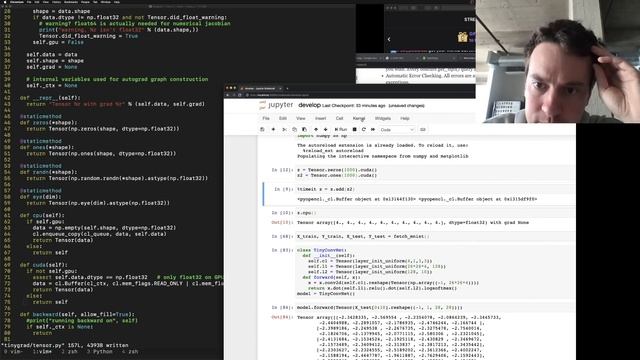Screen dimensions: 640x360
Task: Select the fetch_mnist() cell
Action: [435, 236]
